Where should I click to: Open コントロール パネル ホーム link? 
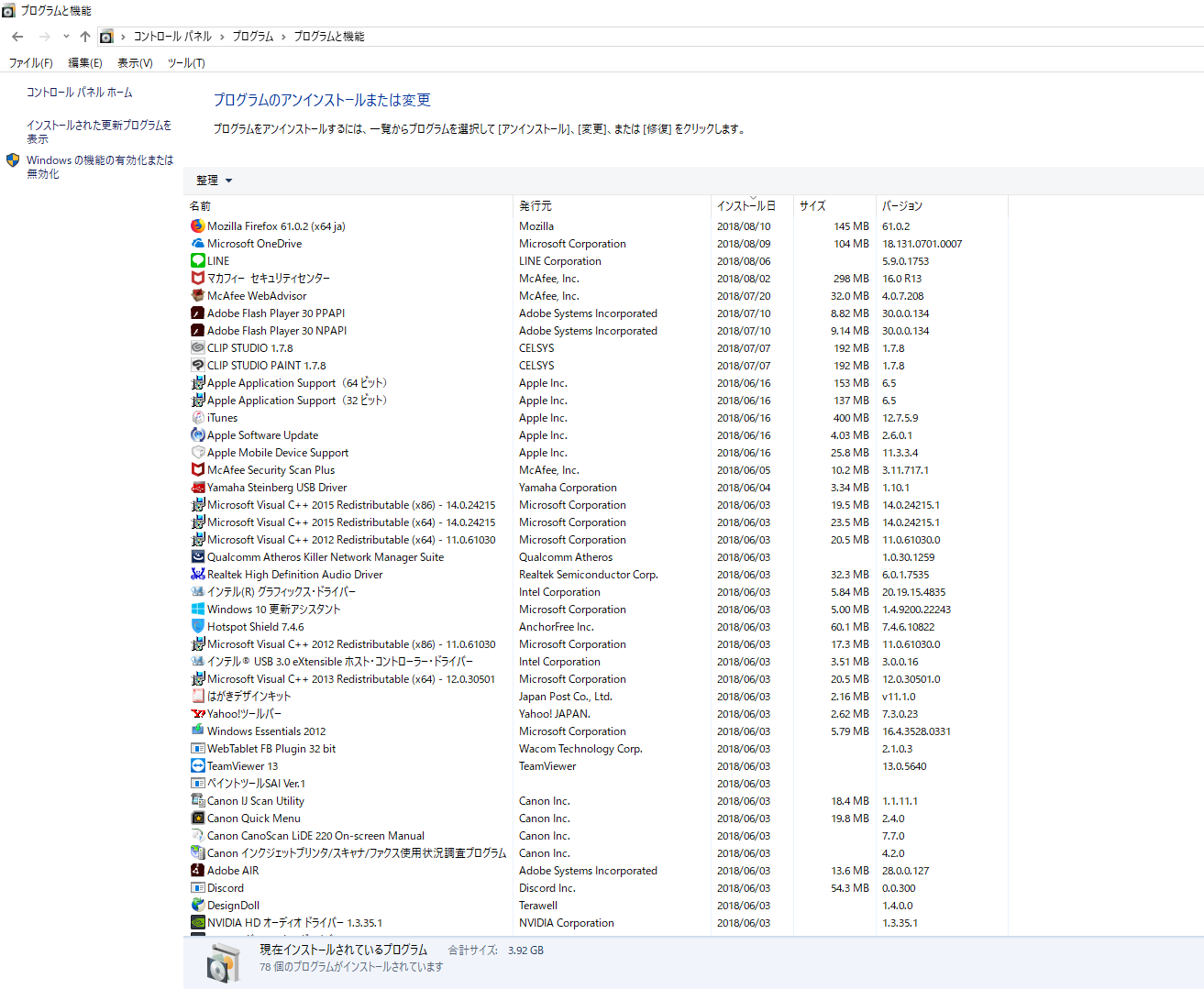coord(79,93)
